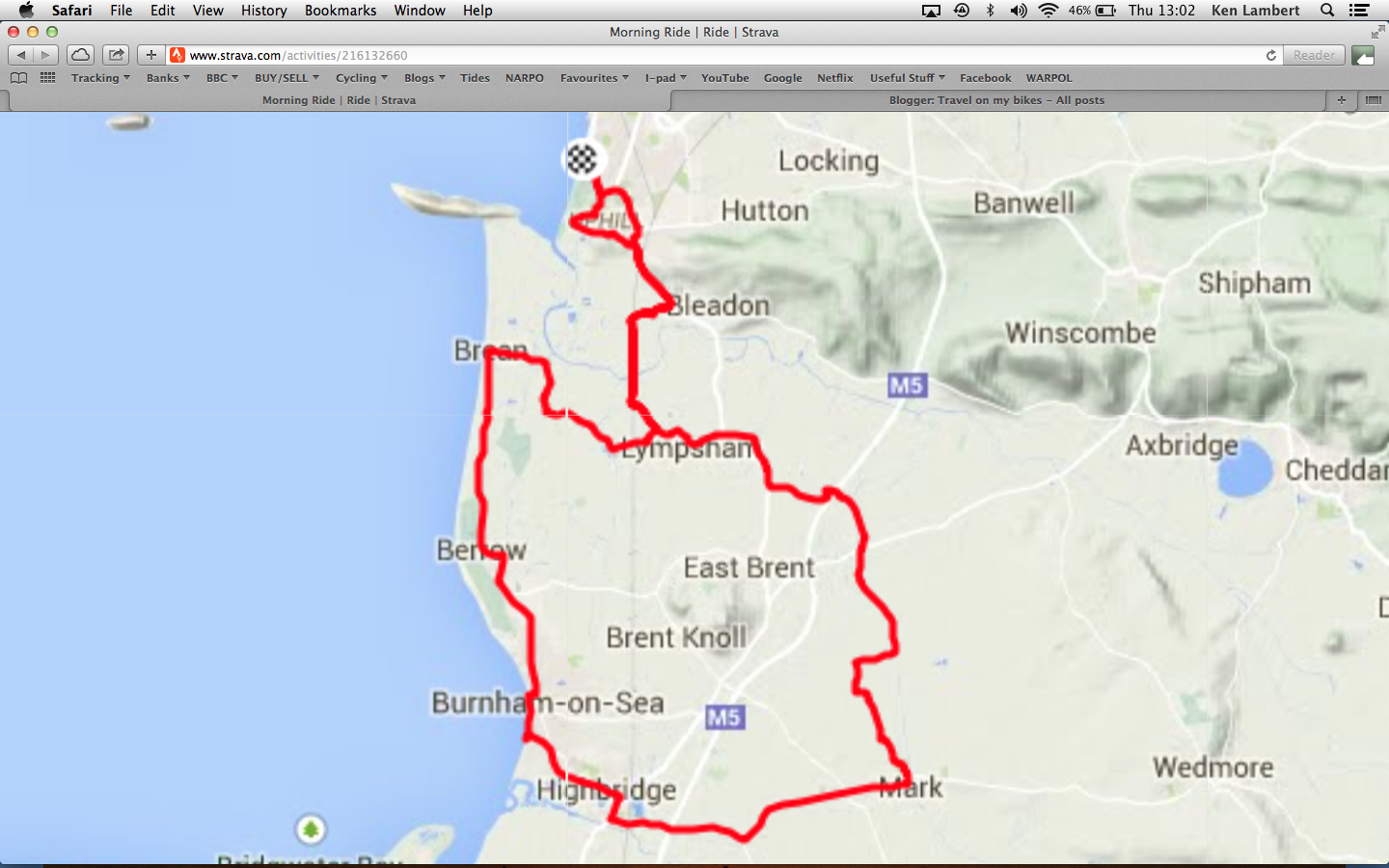Open the Top Sites grid icon
The image size is (1389, 868).
(47, 77)
